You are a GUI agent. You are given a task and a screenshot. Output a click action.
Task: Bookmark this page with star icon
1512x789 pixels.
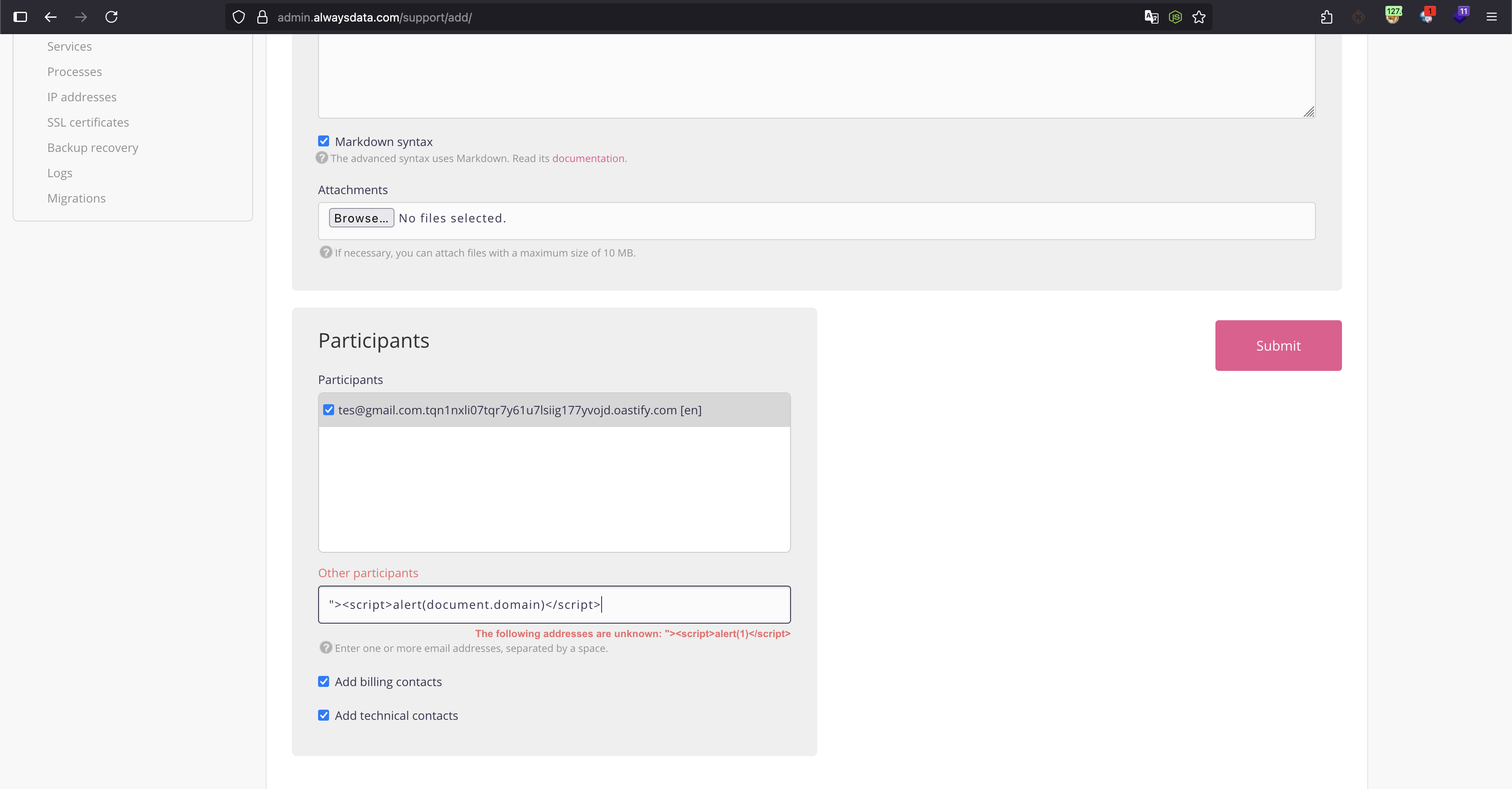pyautogui.click(x=1199, y=17)
